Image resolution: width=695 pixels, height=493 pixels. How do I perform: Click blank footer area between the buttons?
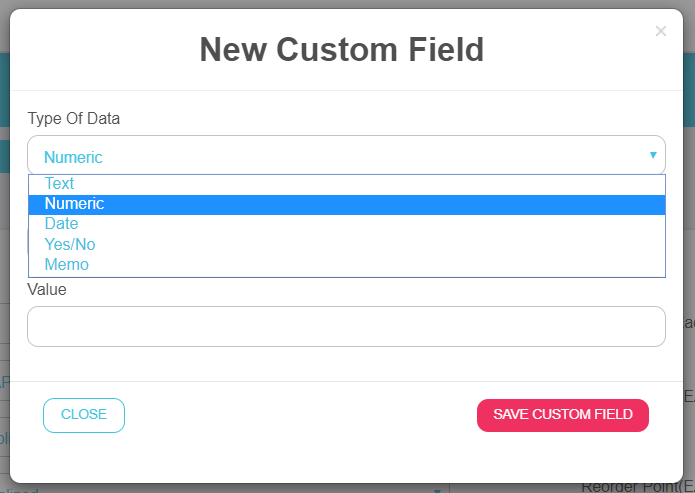[x=300, y=415]
